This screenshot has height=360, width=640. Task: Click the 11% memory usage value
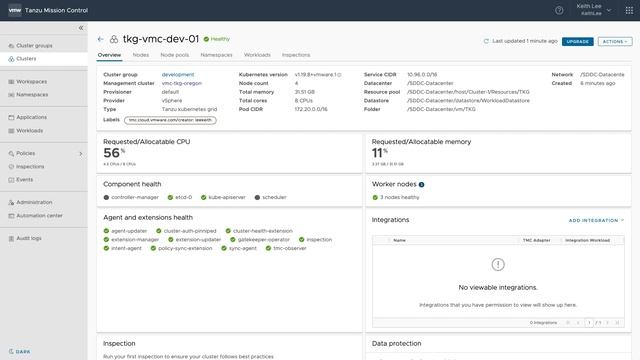tap(380, 153)
